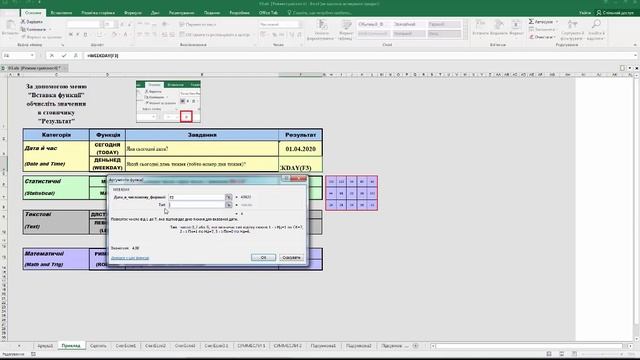The height and width of the screenshot is (360, 640).
Task: Select the Категорія header cell
Action: (56, 135)
